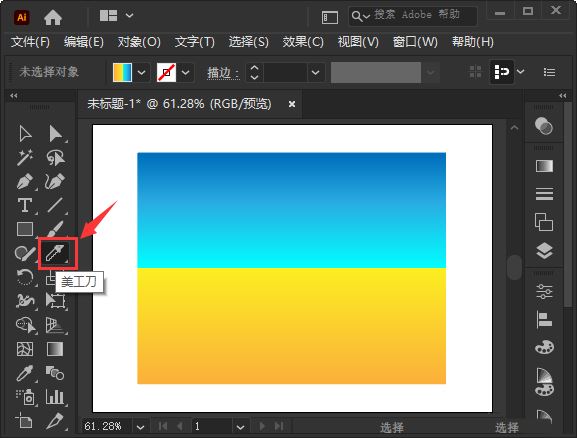Open the align-to selection button in control bar
The image size is (577, 438).
501,71
